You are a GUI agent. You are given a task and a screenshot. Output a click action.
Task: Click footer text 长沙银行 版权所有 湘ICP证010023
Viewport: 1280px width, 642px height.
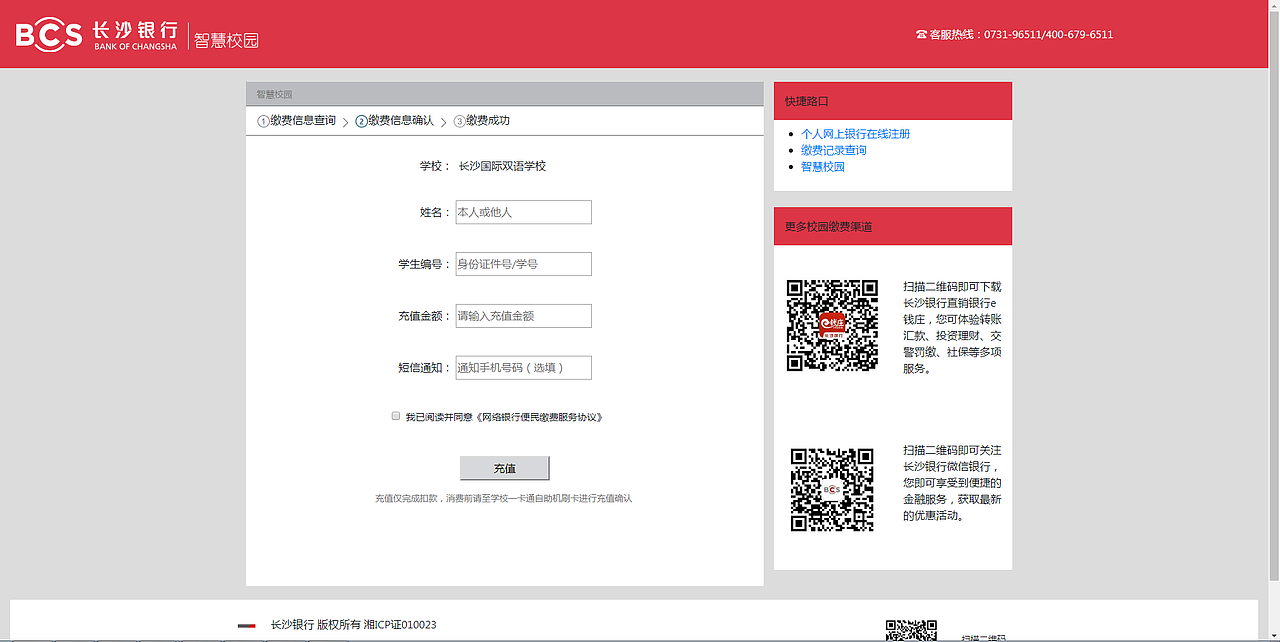pos(353,625)
